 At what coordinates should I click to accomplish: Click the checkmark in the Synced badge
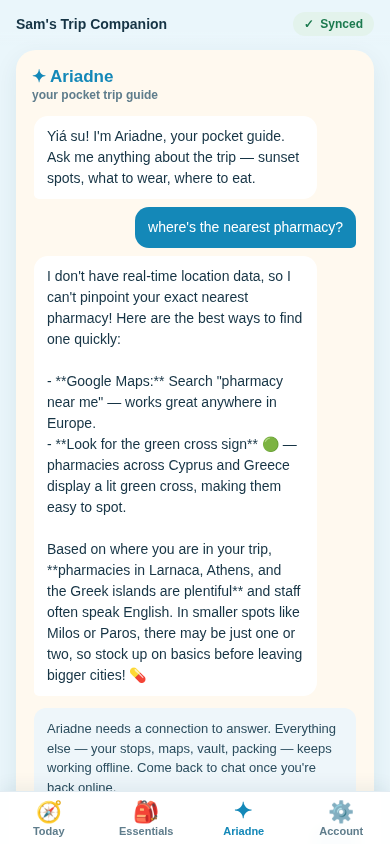[309, 24]
